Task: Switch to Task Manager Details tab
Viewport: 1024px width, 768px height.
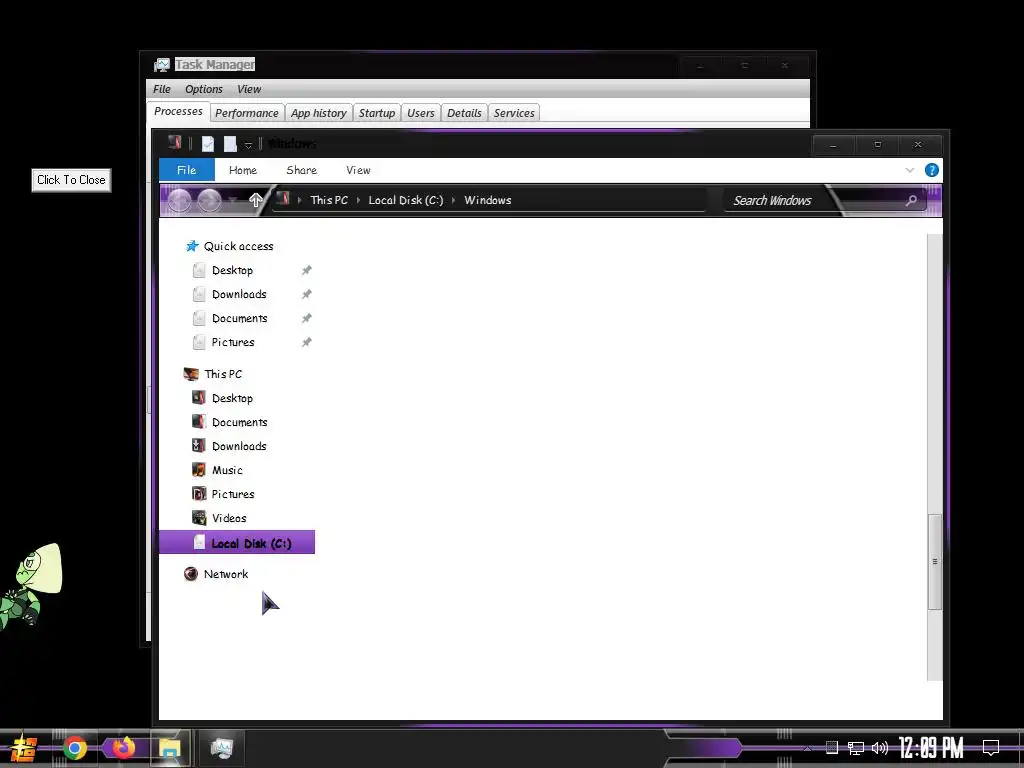Action: (x=464, y=113)
